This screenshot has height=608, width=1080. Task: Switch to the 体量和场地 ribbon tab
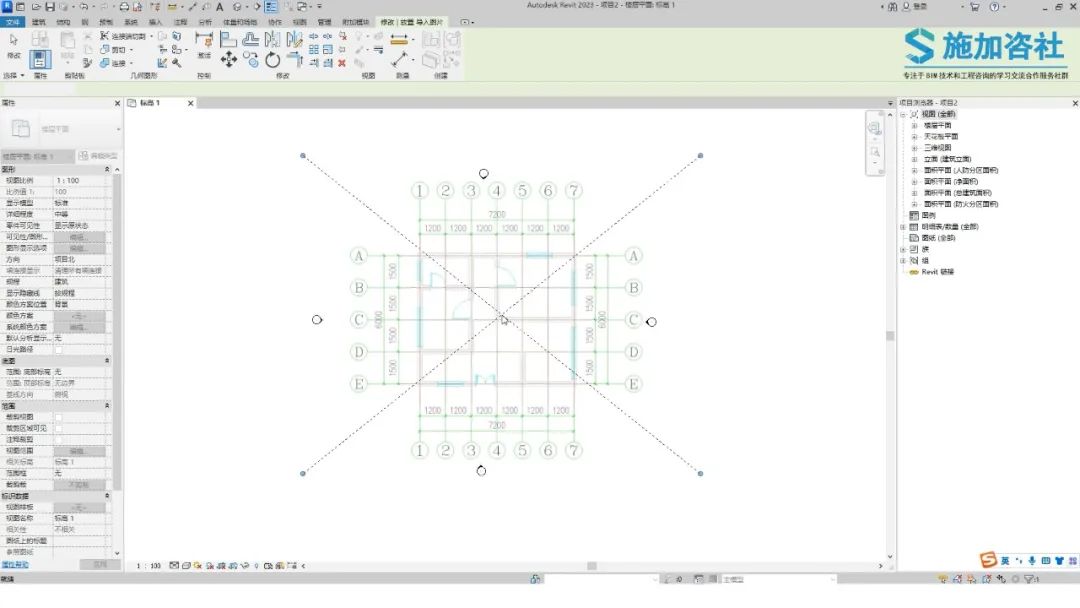coord(240,22)
